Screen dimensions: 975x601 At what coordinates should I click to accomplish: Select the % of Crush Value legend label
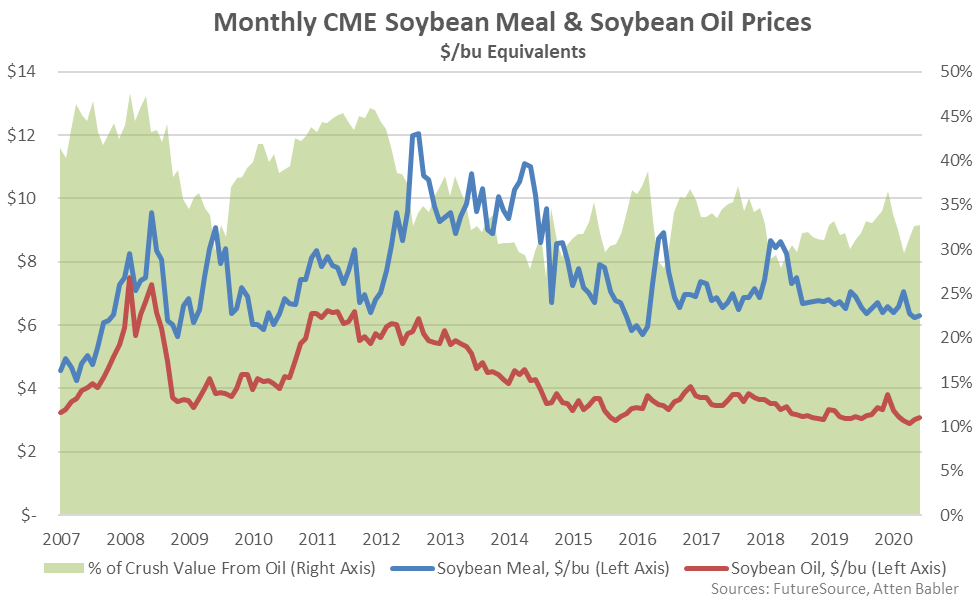[x=232, y=568]
